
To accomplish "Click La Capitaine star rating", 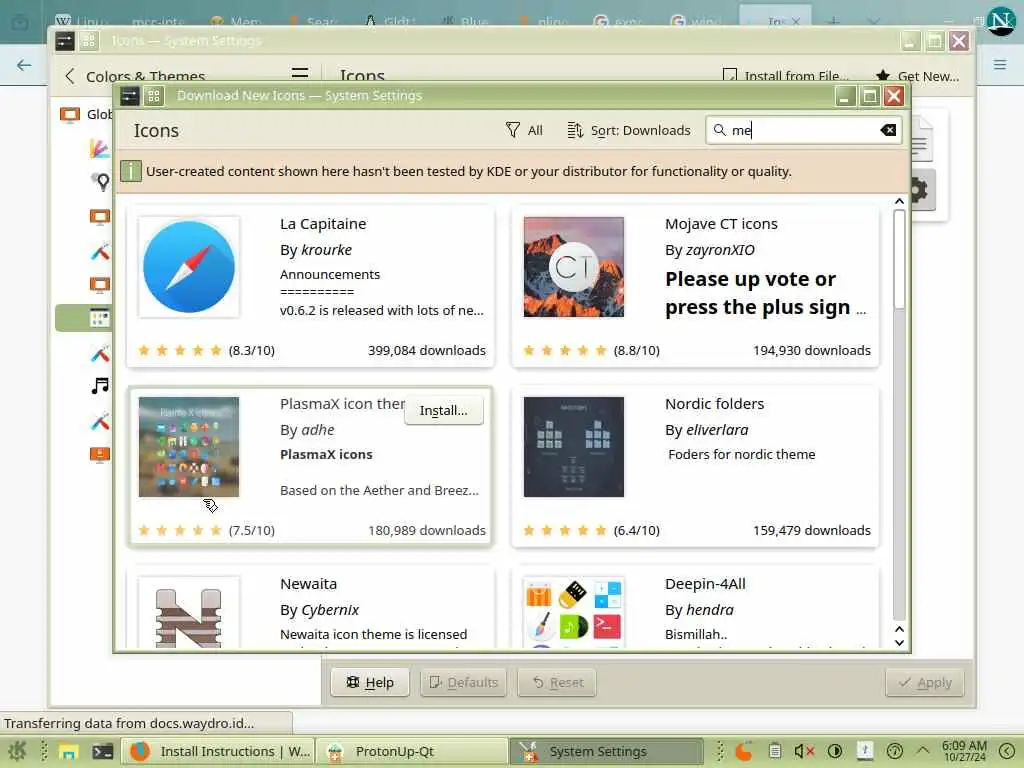I will point(180,351).
